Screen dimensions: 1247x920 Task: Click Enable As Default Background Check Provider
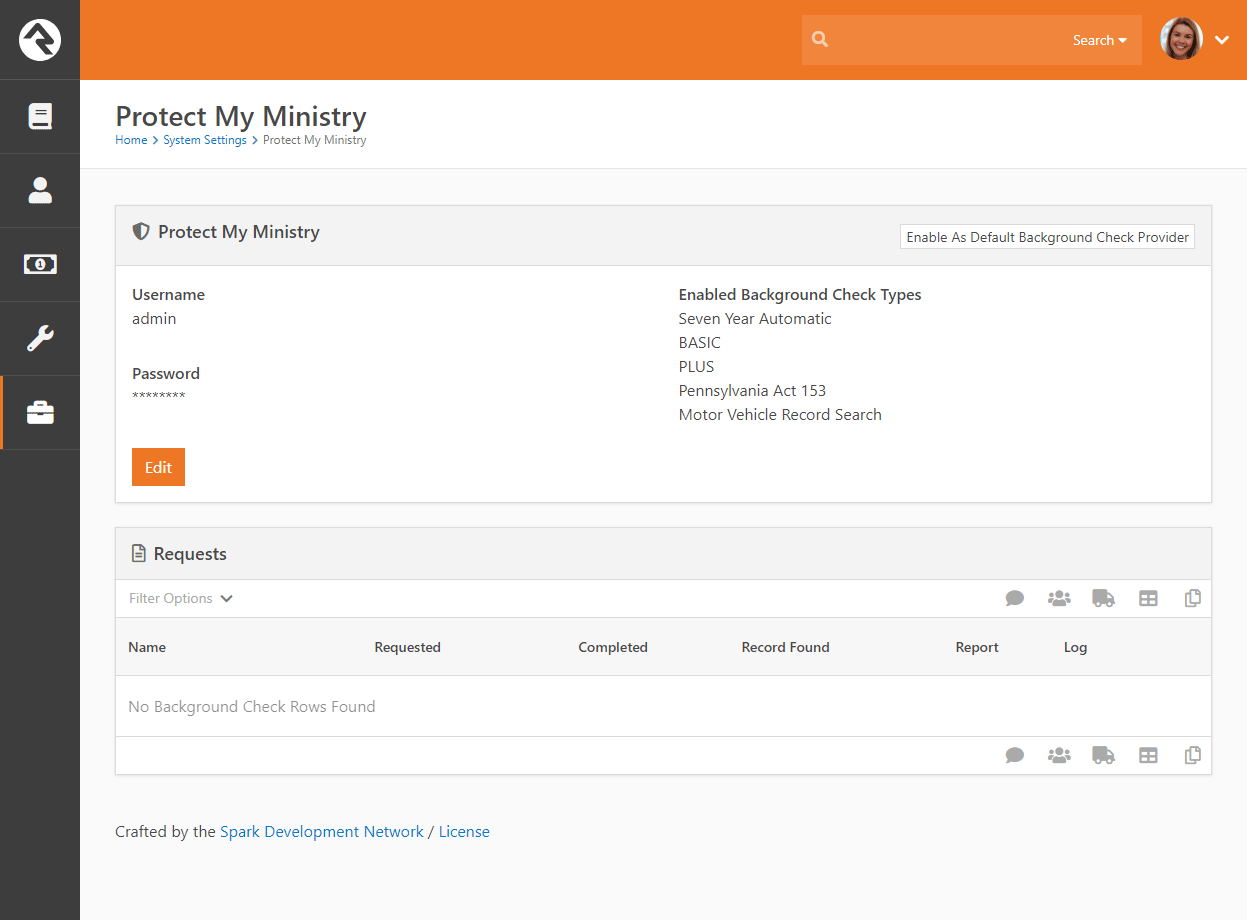(1047, 237)
